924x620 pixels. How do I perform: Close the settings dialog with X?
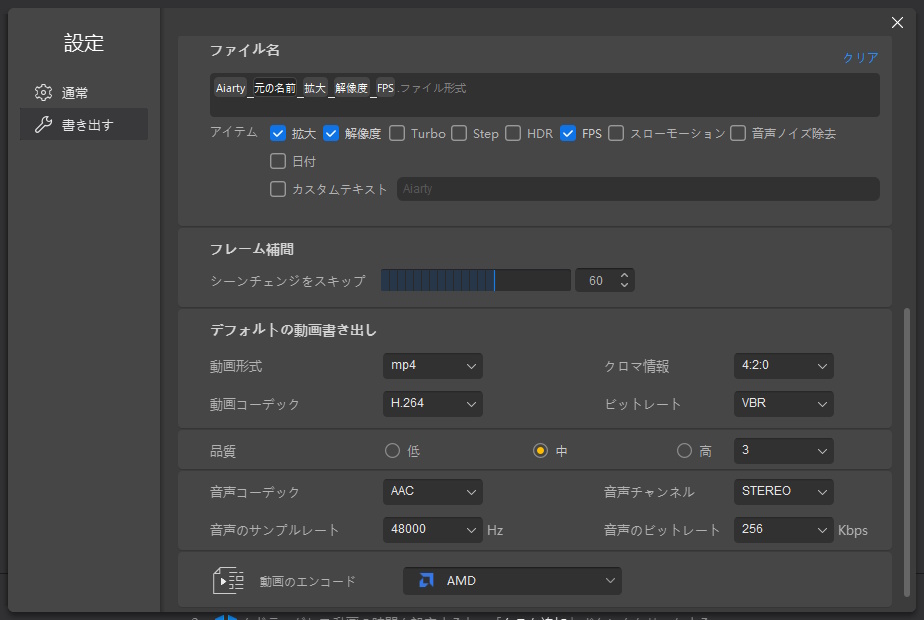[897, 22]
